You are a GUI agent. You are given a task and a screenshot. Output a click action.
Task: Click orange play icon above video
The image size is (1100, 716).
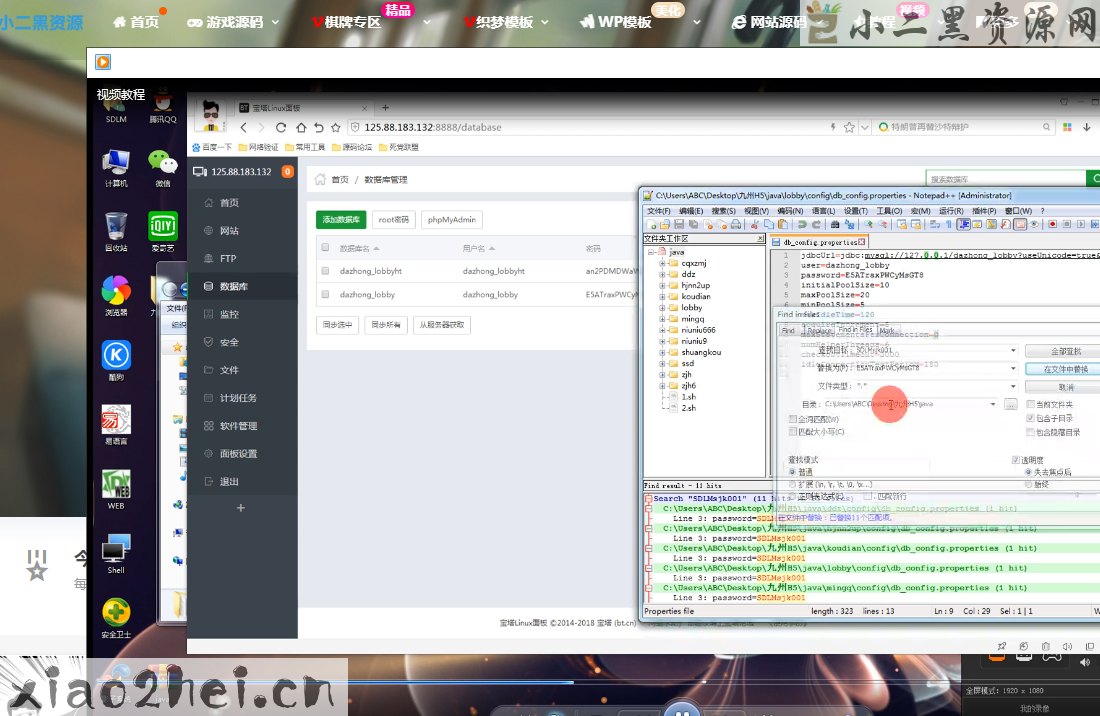[x=103, y=62]
